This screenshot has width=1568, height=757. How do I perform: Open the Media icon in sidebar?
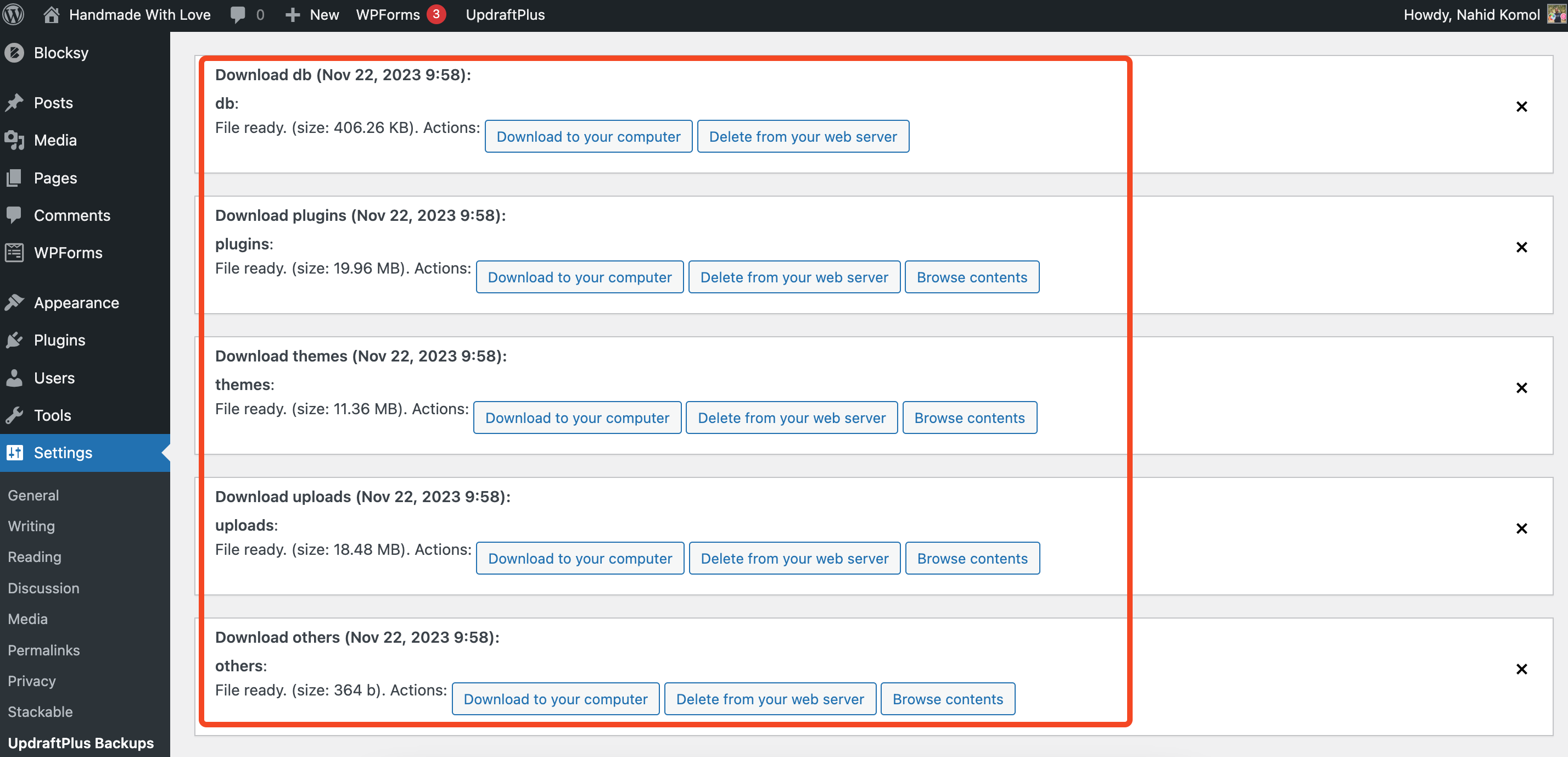click(x=15, y=140)
